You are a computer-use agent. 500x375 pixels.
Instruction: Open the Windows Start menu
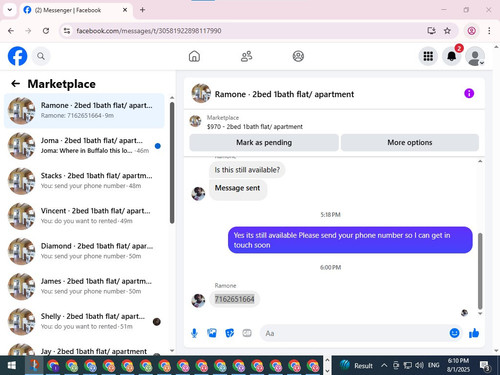[12, 365]
